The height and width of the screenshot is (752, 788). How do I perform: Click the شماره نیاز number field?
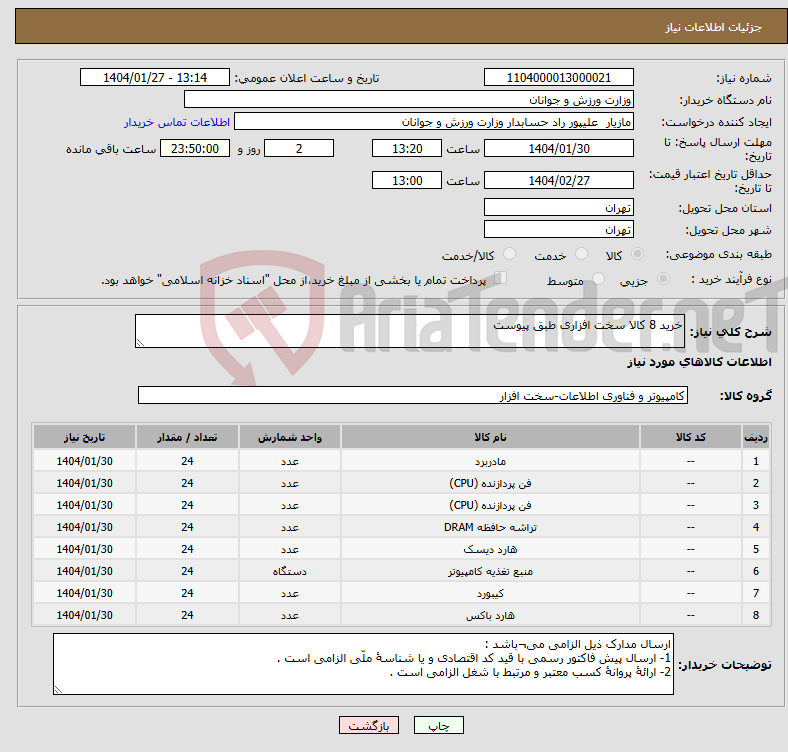point(558,77)
